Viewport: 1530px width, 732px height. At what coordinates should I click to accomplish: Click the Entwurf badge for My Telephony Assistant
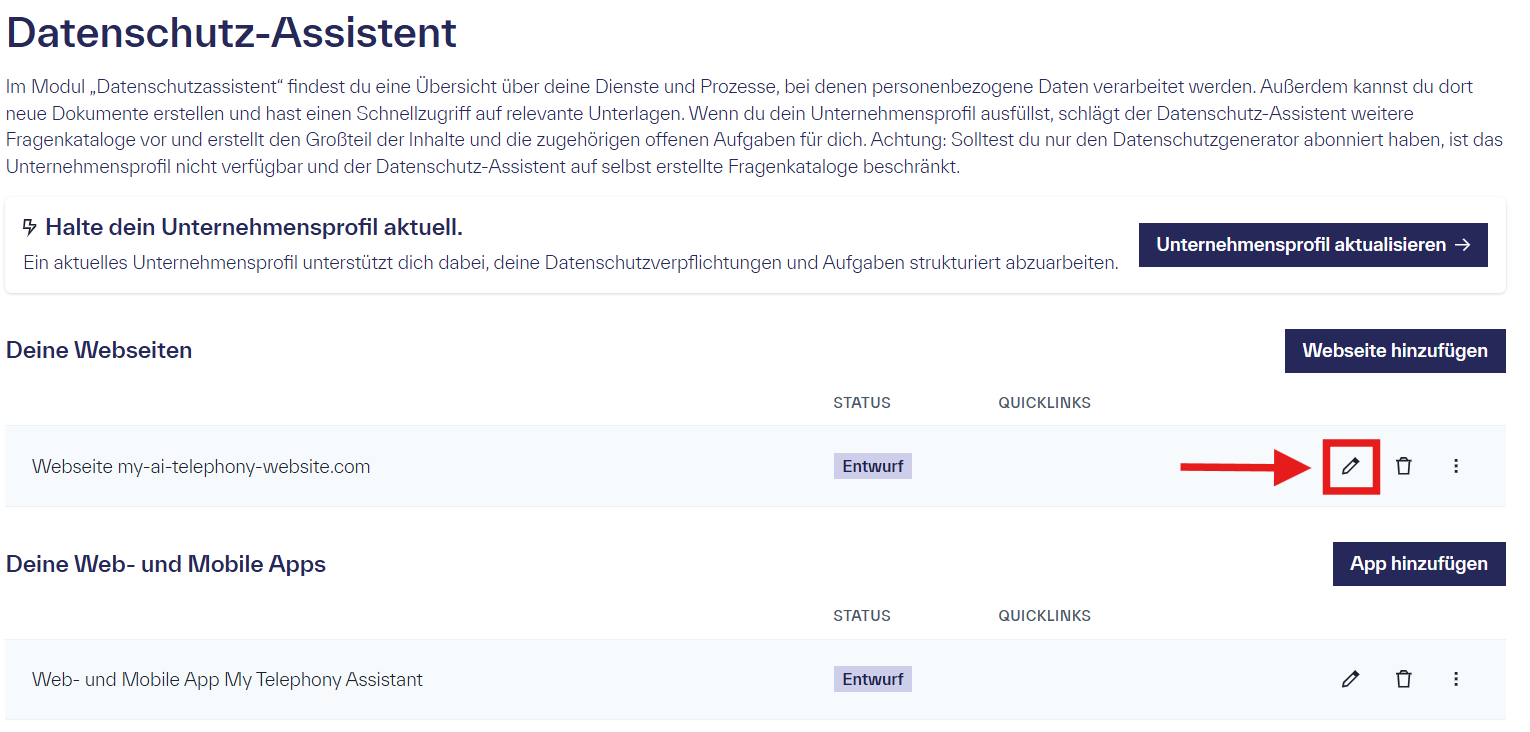(872, 678)
